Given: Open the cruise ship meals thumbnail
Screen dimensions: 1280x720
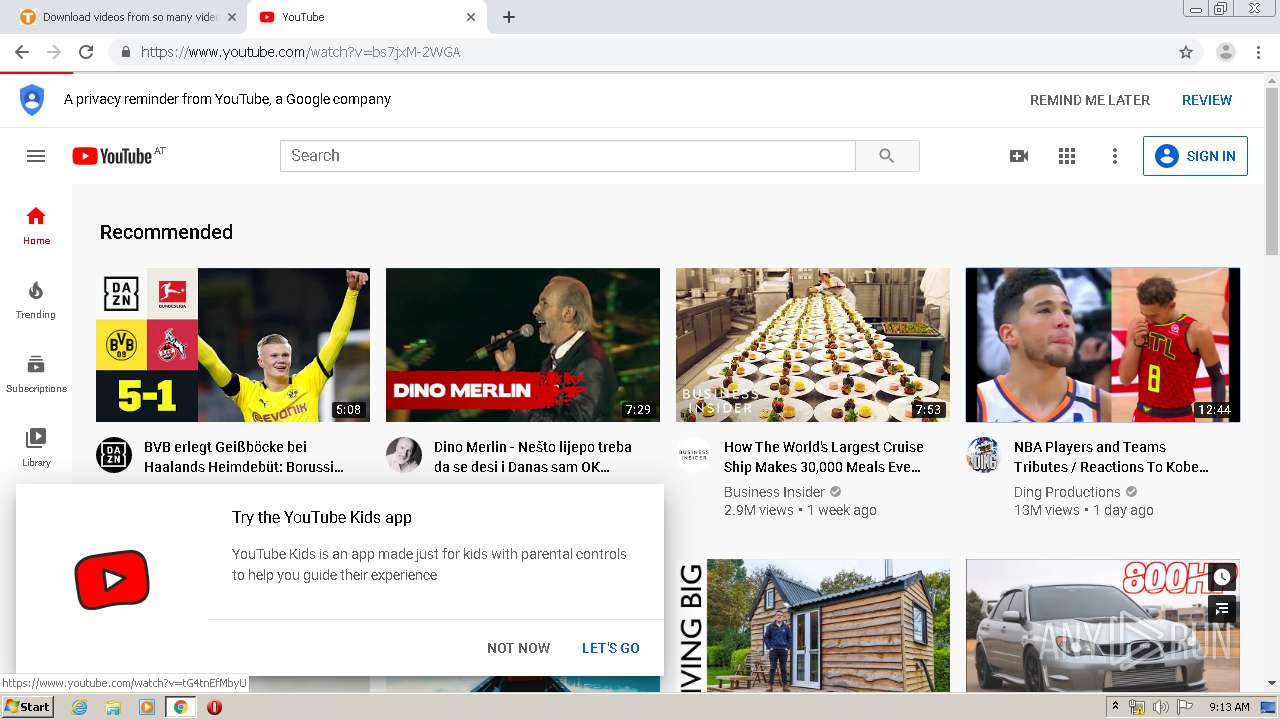Looking at the screenshot, I should [813, 345].
